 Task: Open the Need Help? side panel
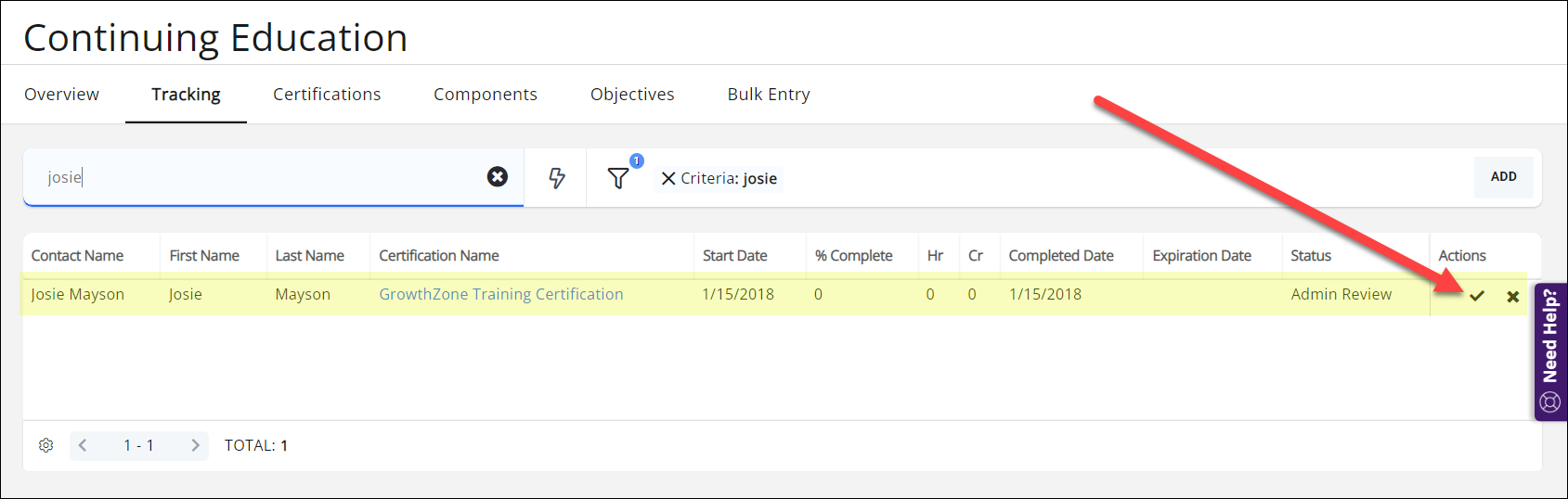1549,351
